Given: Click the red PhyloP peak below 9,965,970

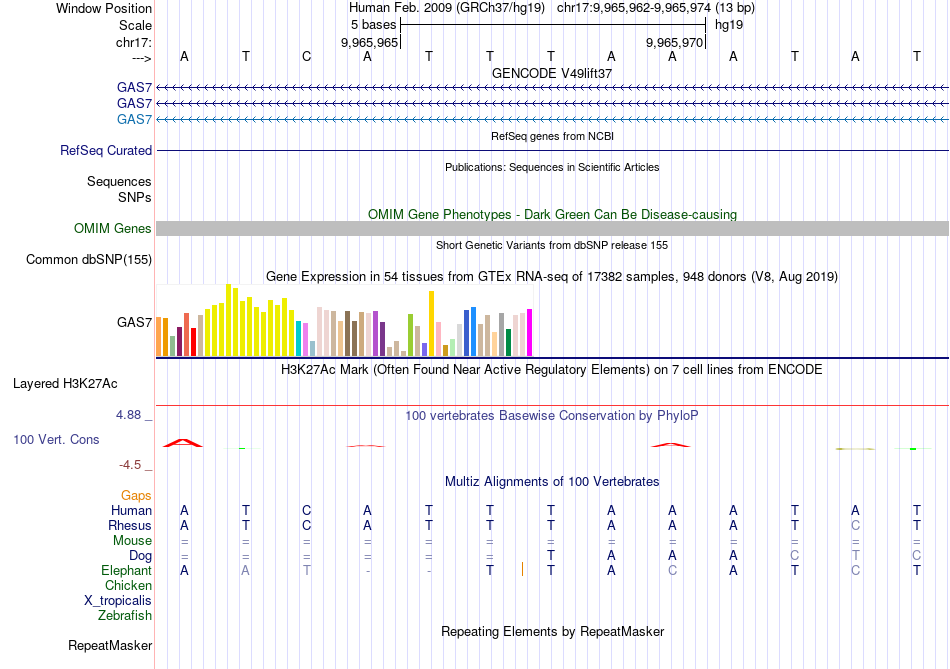Looking at the screenshot, I should (671, 445).
